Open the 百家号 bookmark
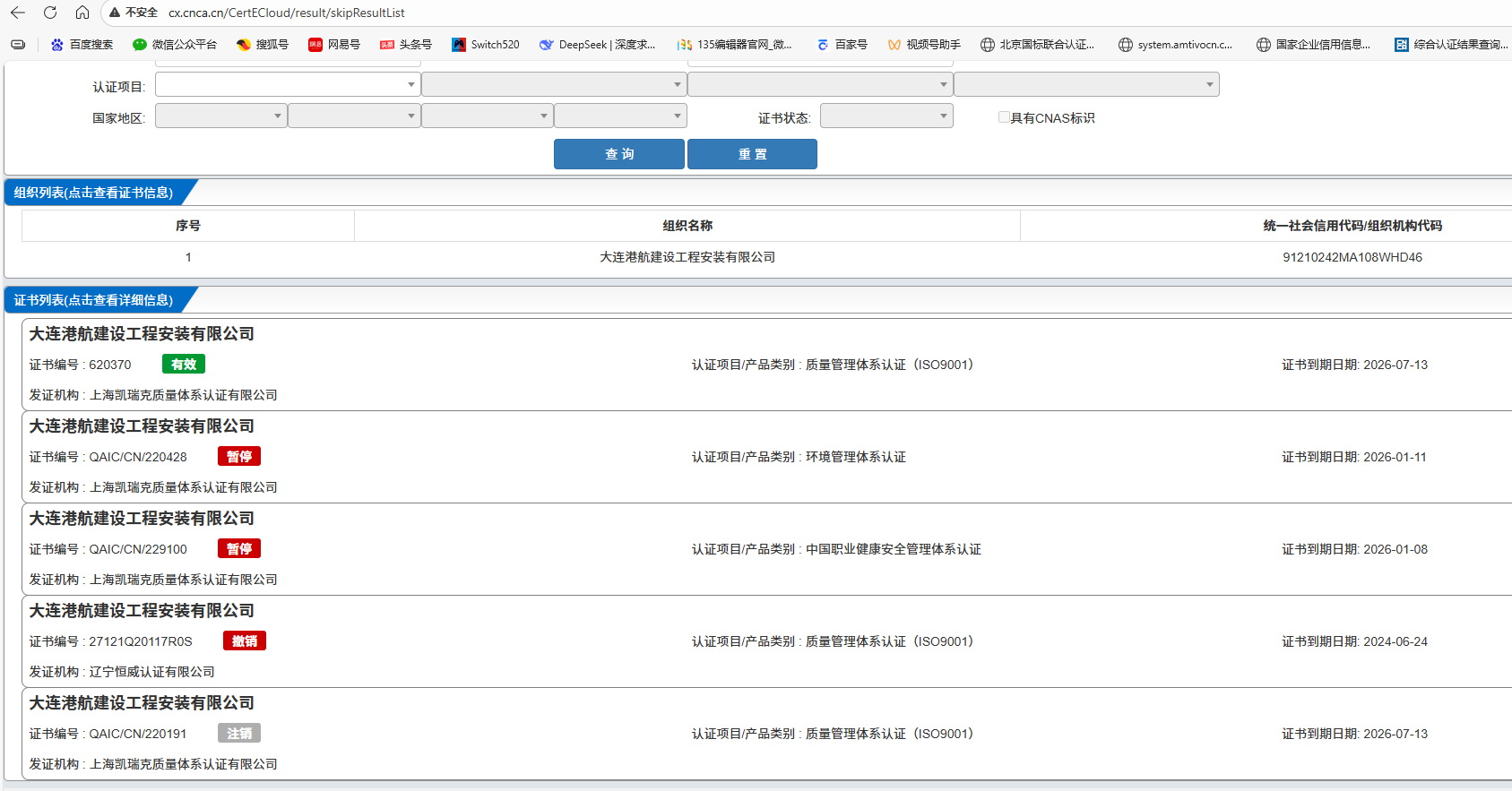 pyautogui.click(x=842, y=45)
